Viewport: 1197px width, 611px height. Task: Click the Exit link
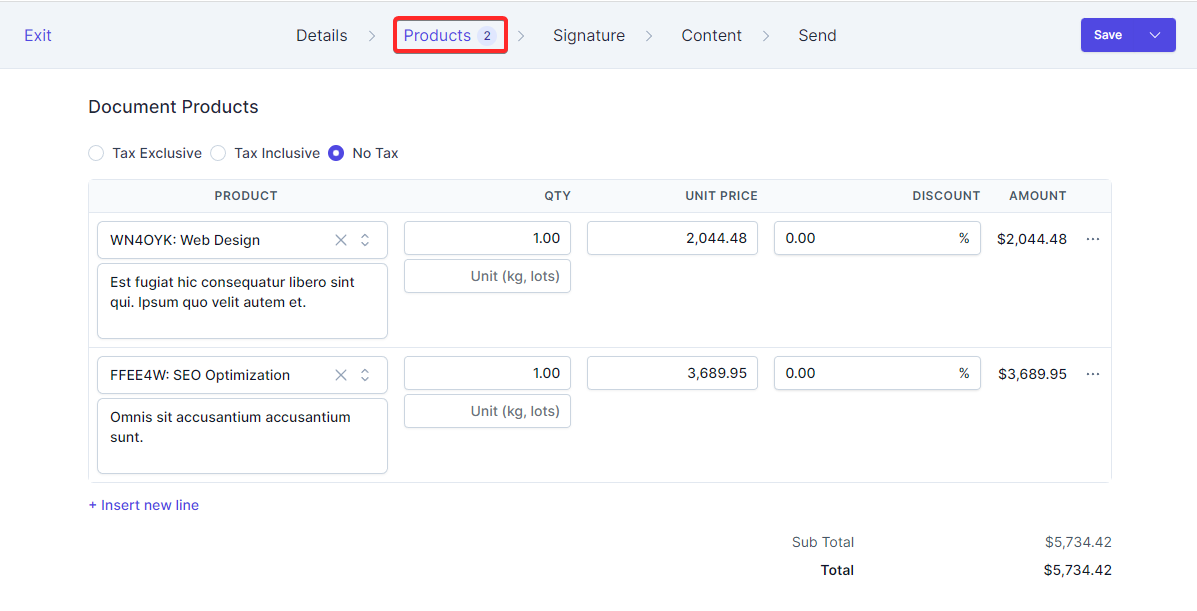click(38, 35)
